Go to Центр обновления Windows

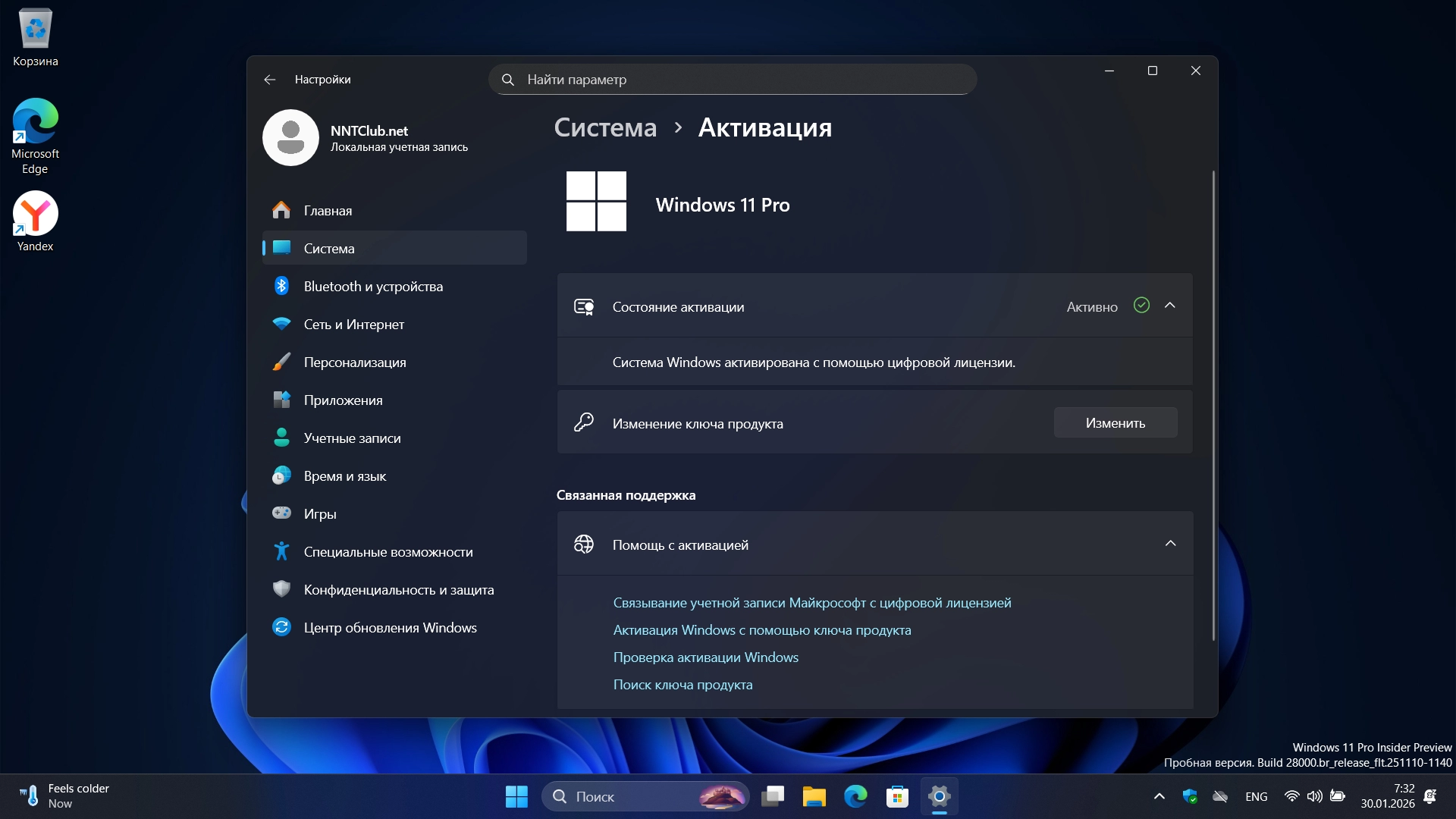click(390, 628)
